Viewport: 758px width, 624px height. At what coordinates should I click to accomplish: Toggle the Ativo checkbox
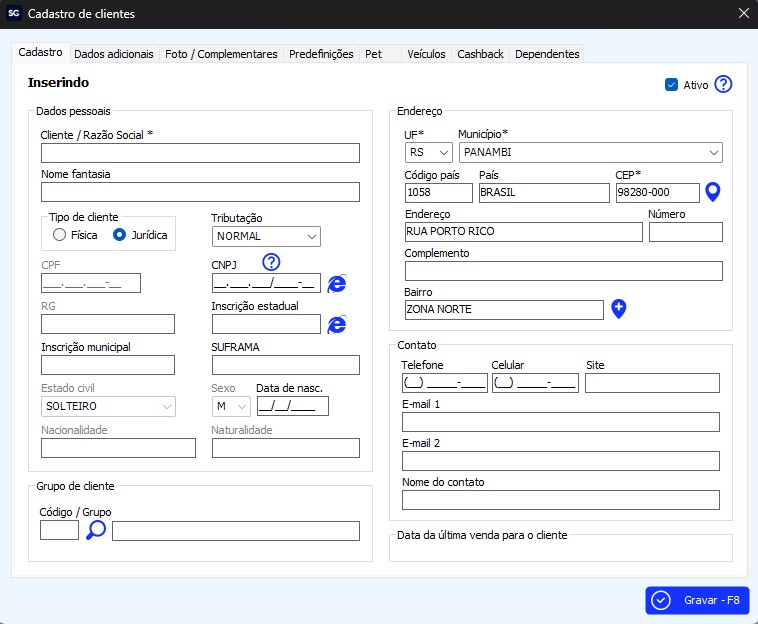click(671, 85)
